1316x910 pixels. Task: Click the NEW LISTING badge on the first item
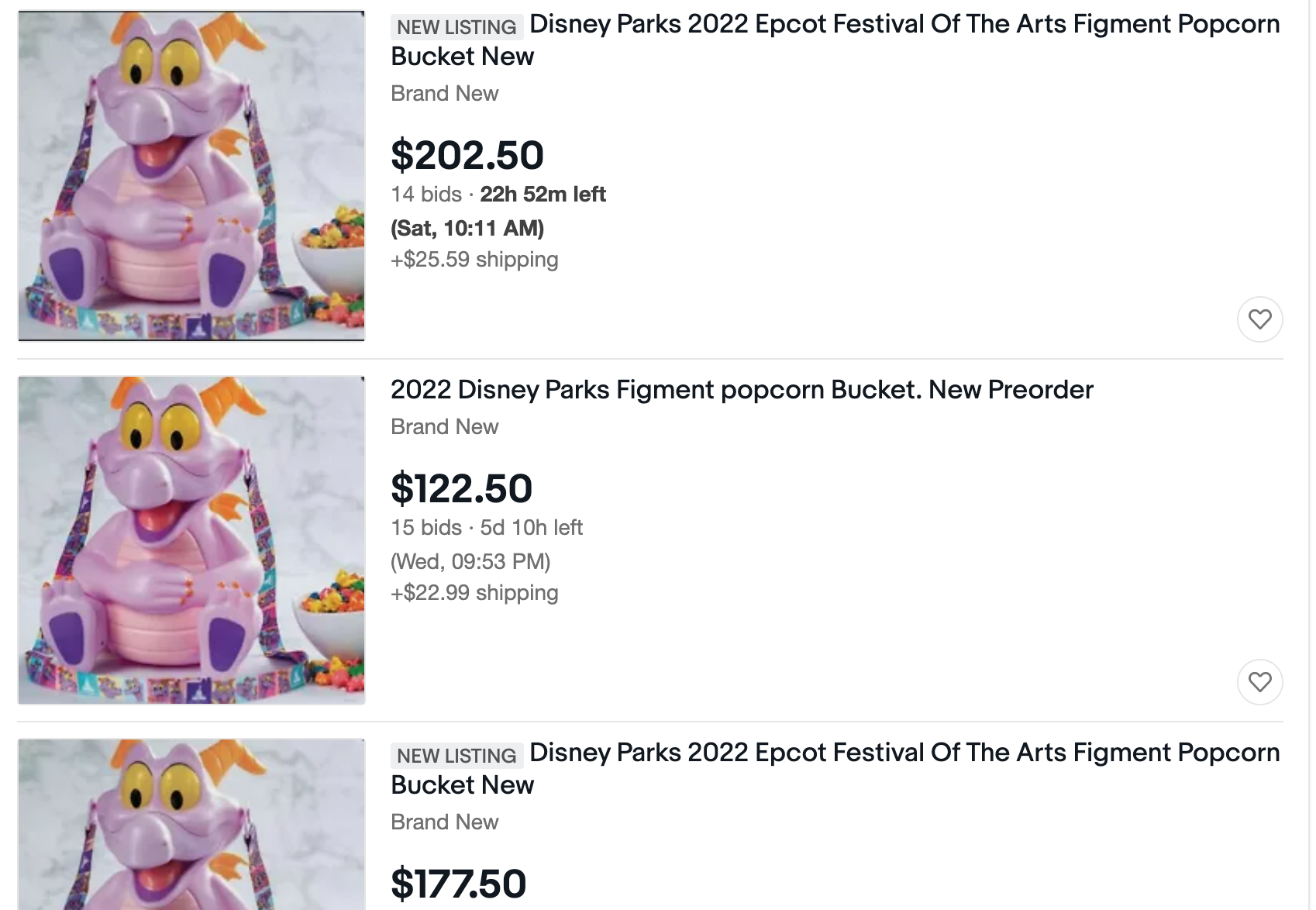point(456,26)
